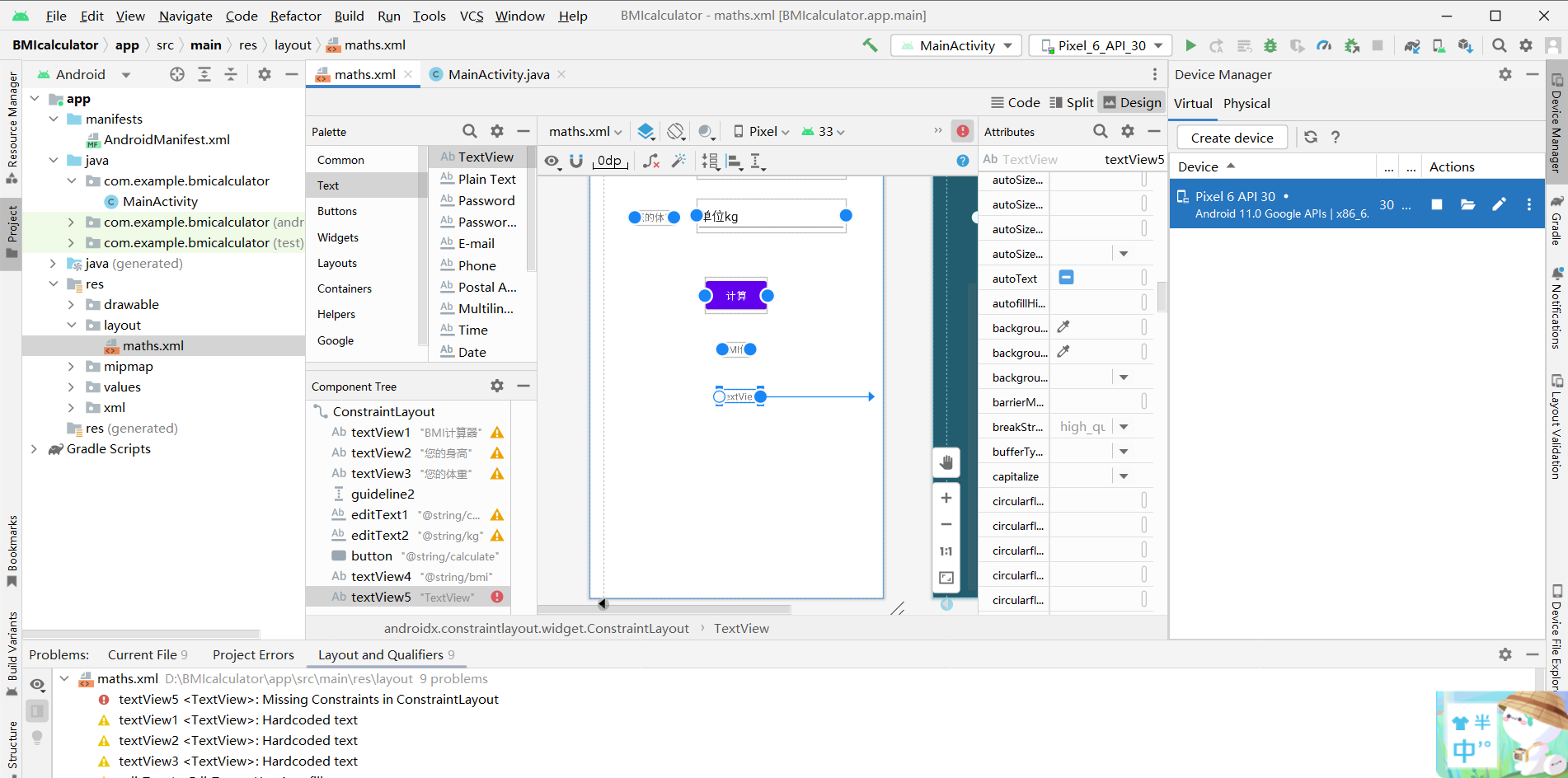Click the Make Project hammer icon
The height and width of the screenshot is (778, 1568).
(x=870, y=45)
